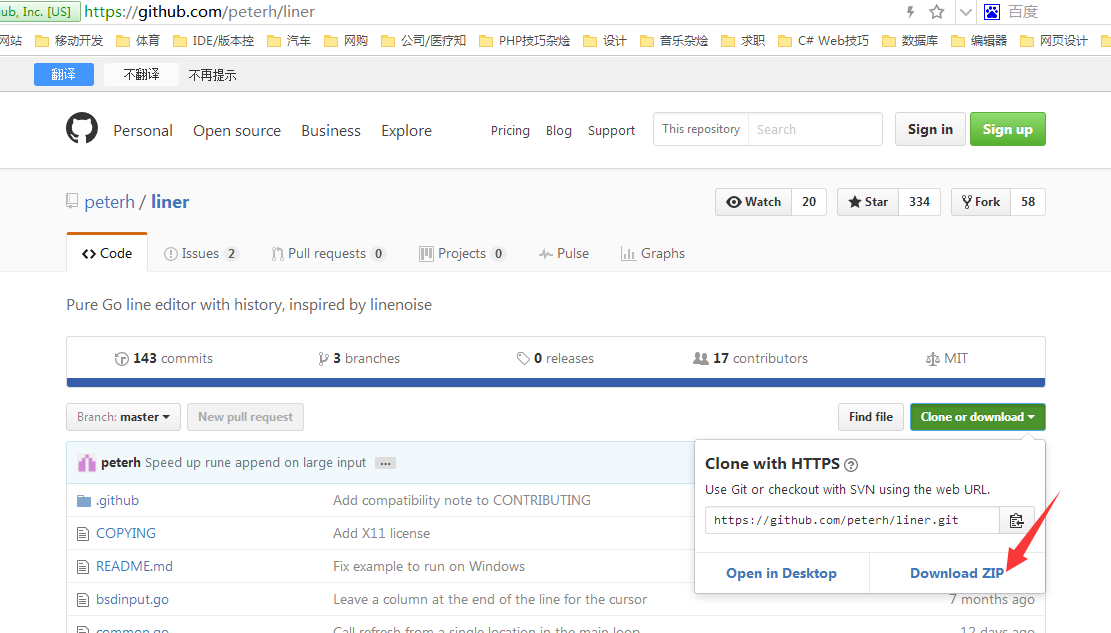This screenshot has height=633, width=1111.
Task: Open the 汽车 bookmark folder
Action: click(289, 40)
